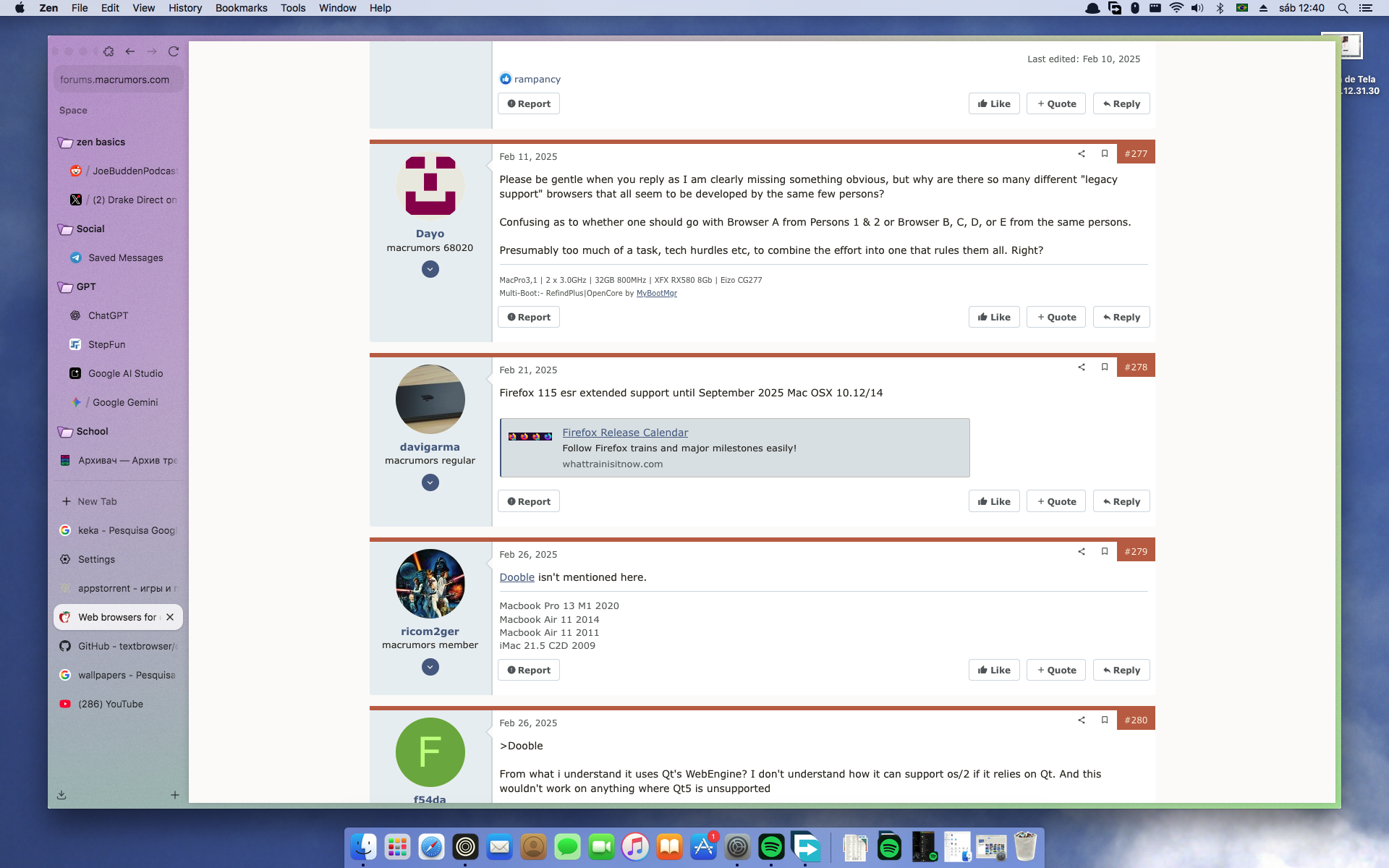Share post #279 via share icon
1389x868 pixels.
tap(1082, 551)
